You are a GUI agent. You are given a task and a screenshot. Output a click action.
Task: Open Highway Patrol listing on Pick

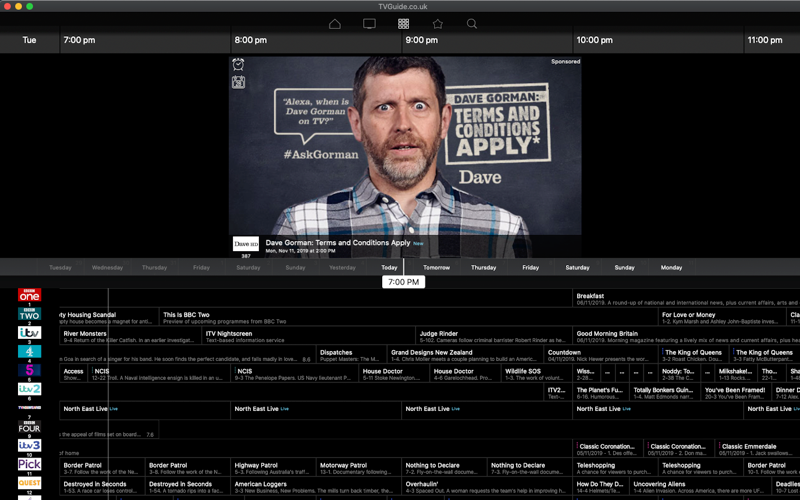272,468
